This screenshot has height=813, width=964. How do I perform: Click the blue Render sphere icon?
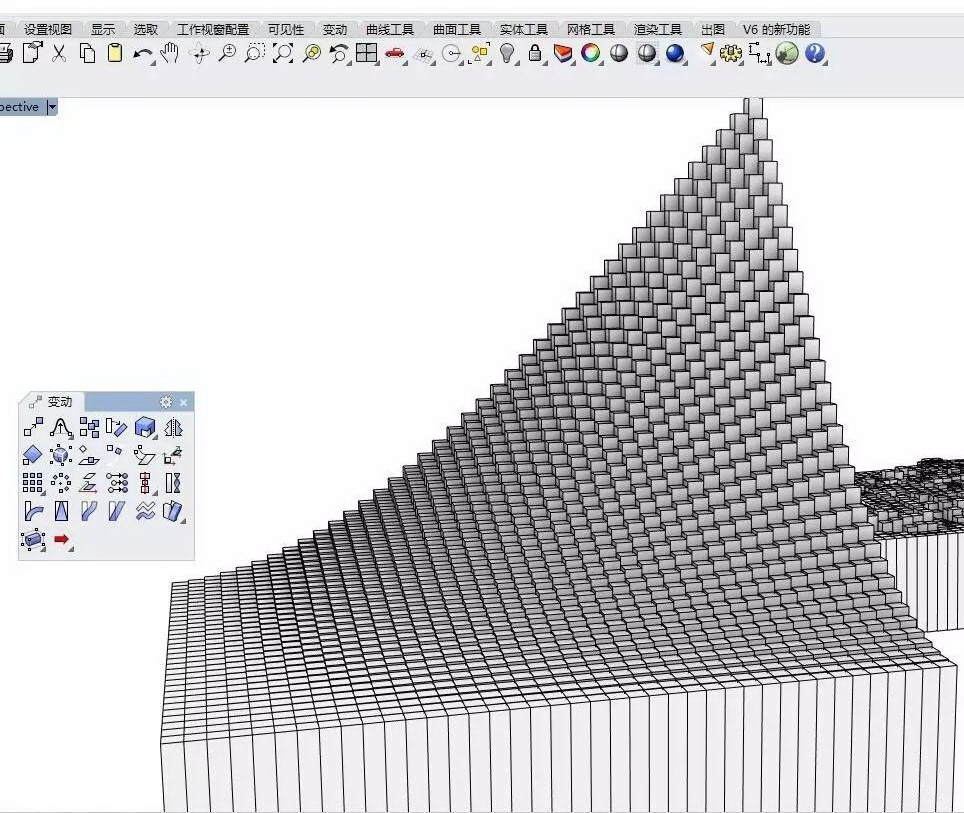[x=674, y=53]
